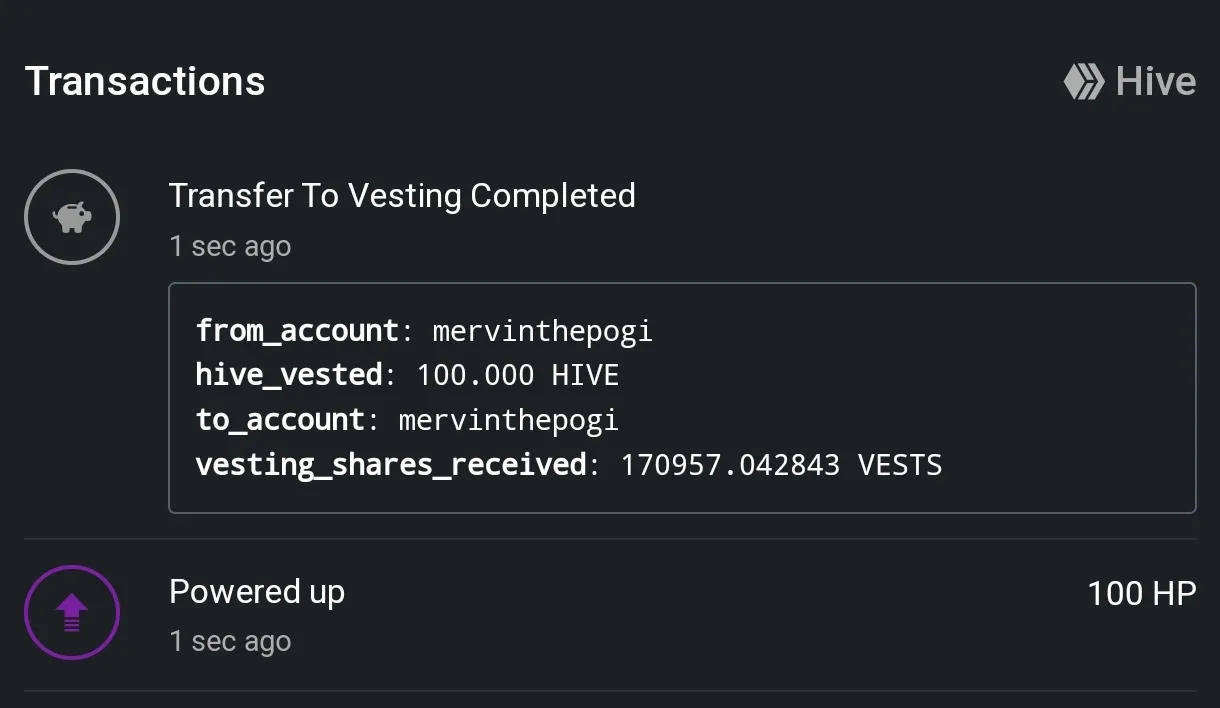Image resolution: width=1220 pixels, height=708 pixels.
Task: Click the from_account field label
Action: (x=298, y=330)
